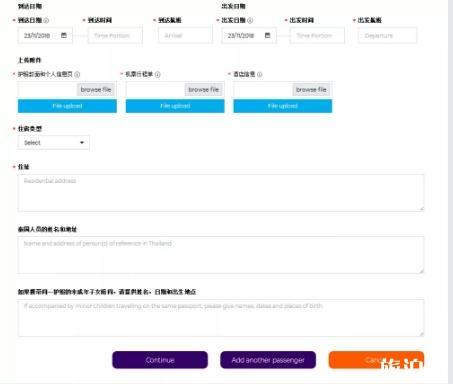Click the third upload file path box

click(263, 90)
